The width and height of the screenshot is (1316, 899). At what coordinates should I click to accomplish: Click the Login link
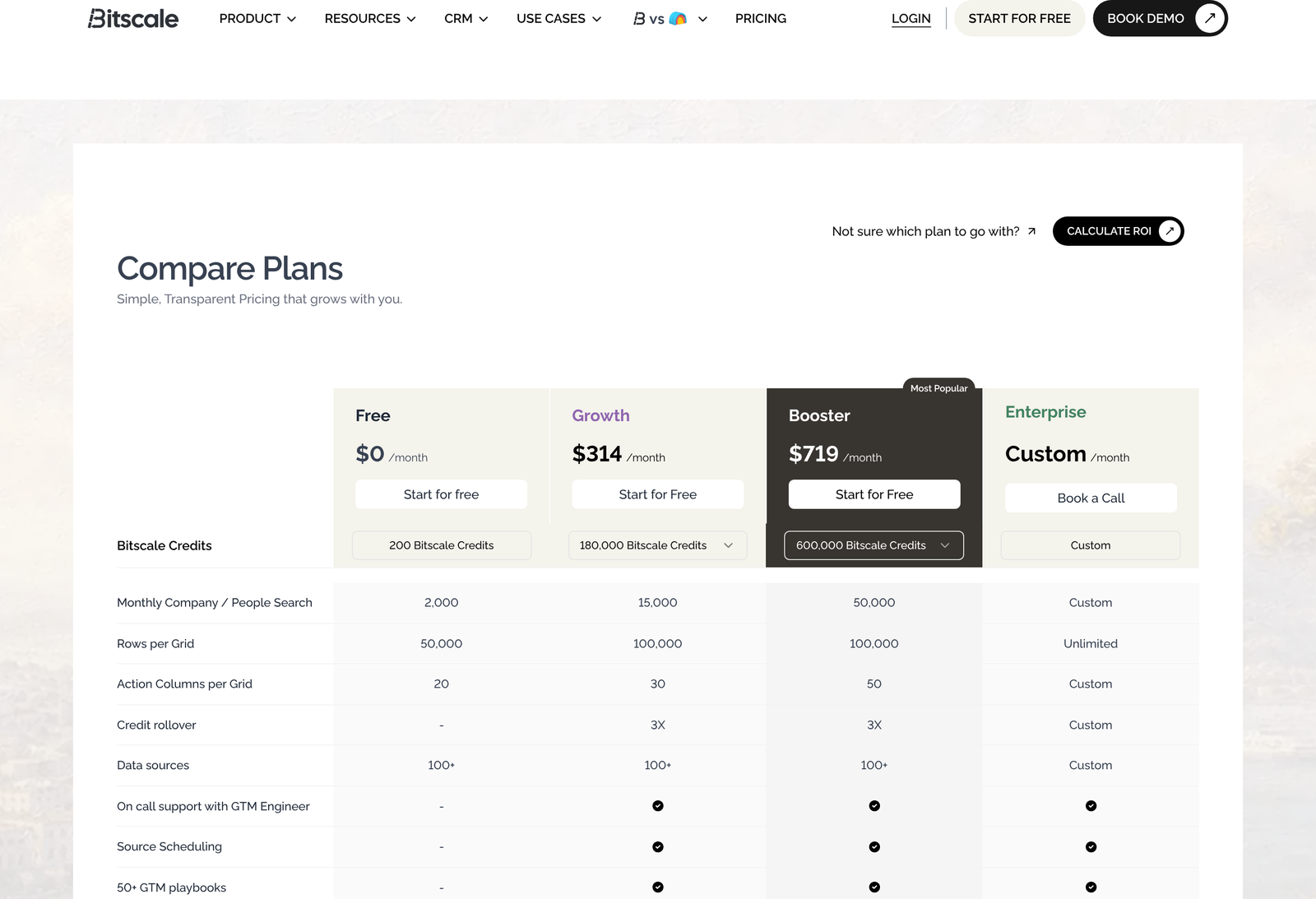(x=911, y=18)
